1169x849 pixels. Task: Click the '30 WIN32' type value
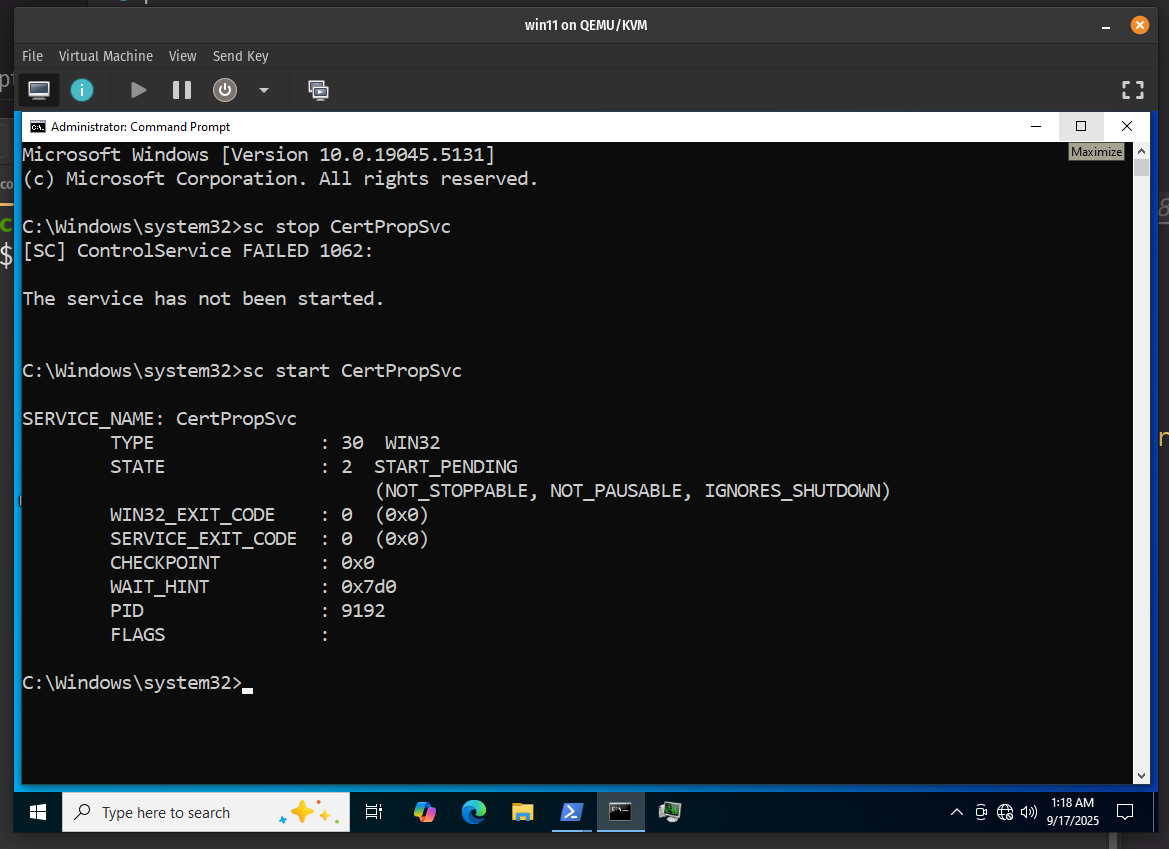[391, 443]
